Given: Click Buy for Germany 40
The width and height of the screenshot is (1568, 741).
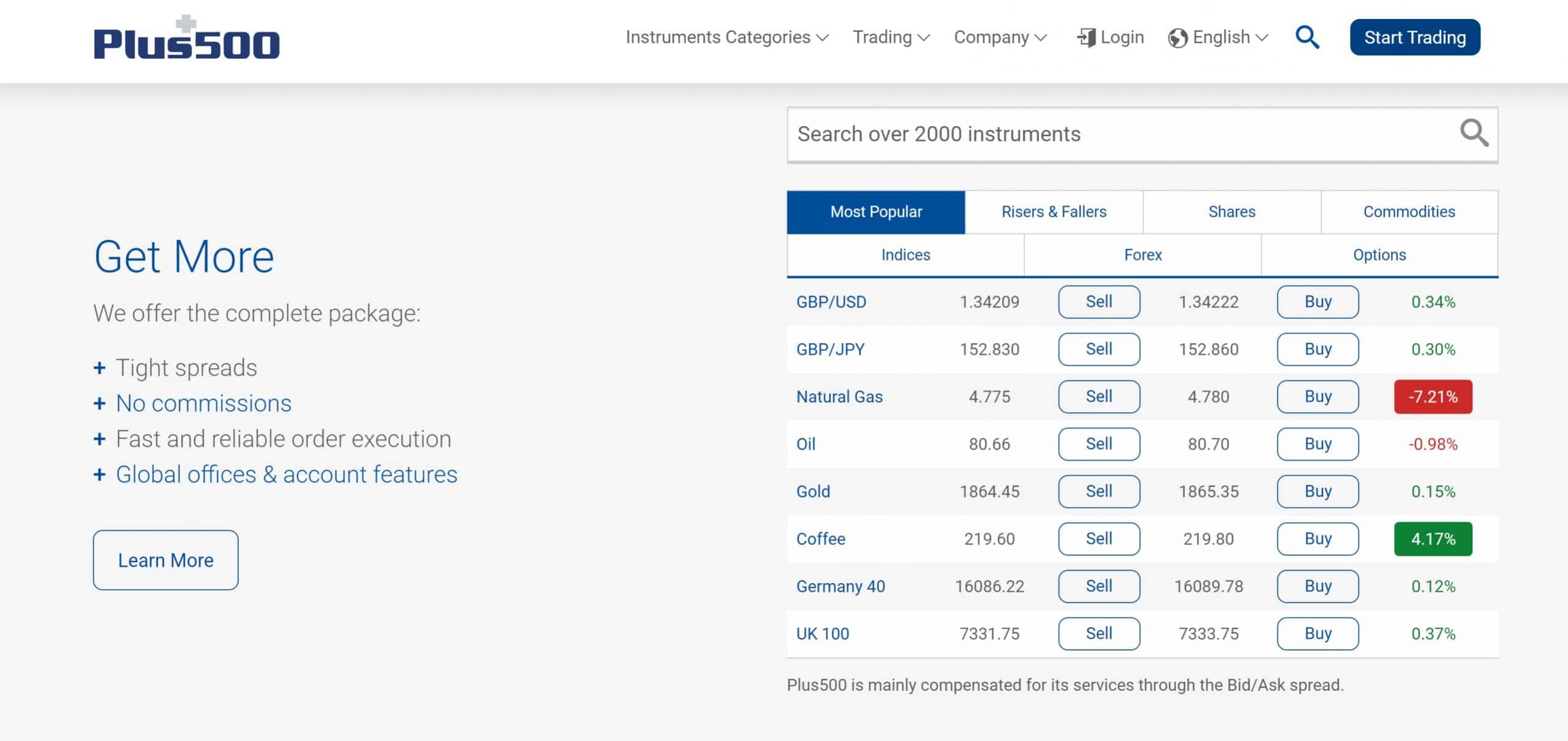Looking at the screenshot, I should click(1317, 586).
